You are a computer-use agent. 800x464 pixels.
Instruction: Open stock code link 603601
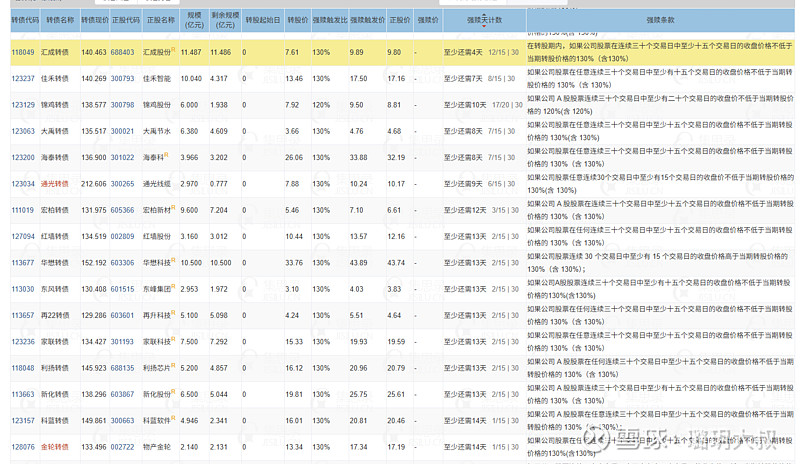(x=122, y=316)
